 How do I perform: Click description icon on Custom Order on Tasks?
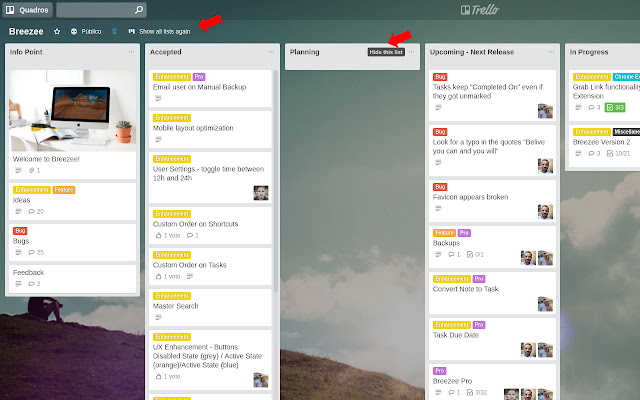(x=190, y=276)
